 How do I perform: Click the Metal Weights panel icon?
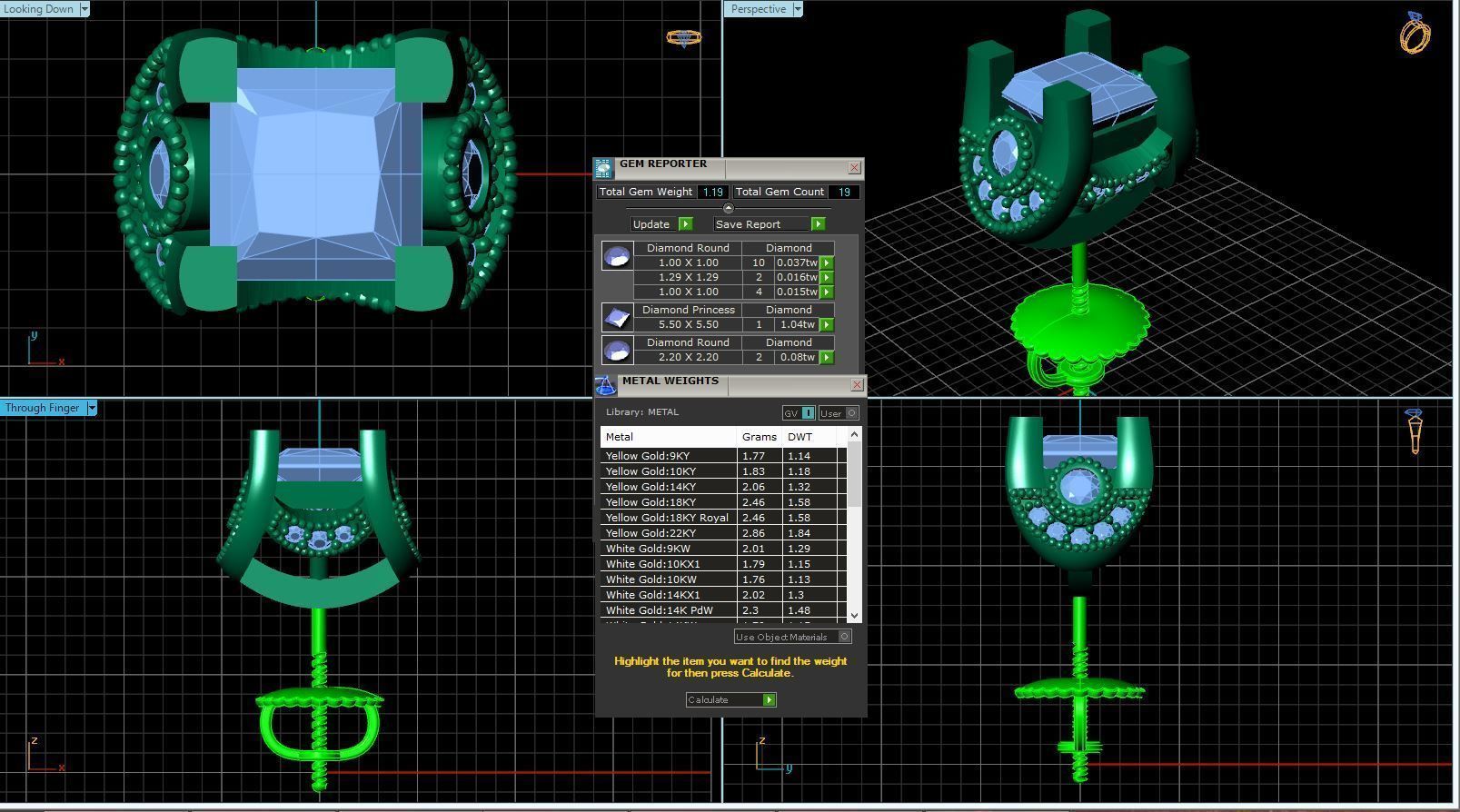(x=605, y=386)
